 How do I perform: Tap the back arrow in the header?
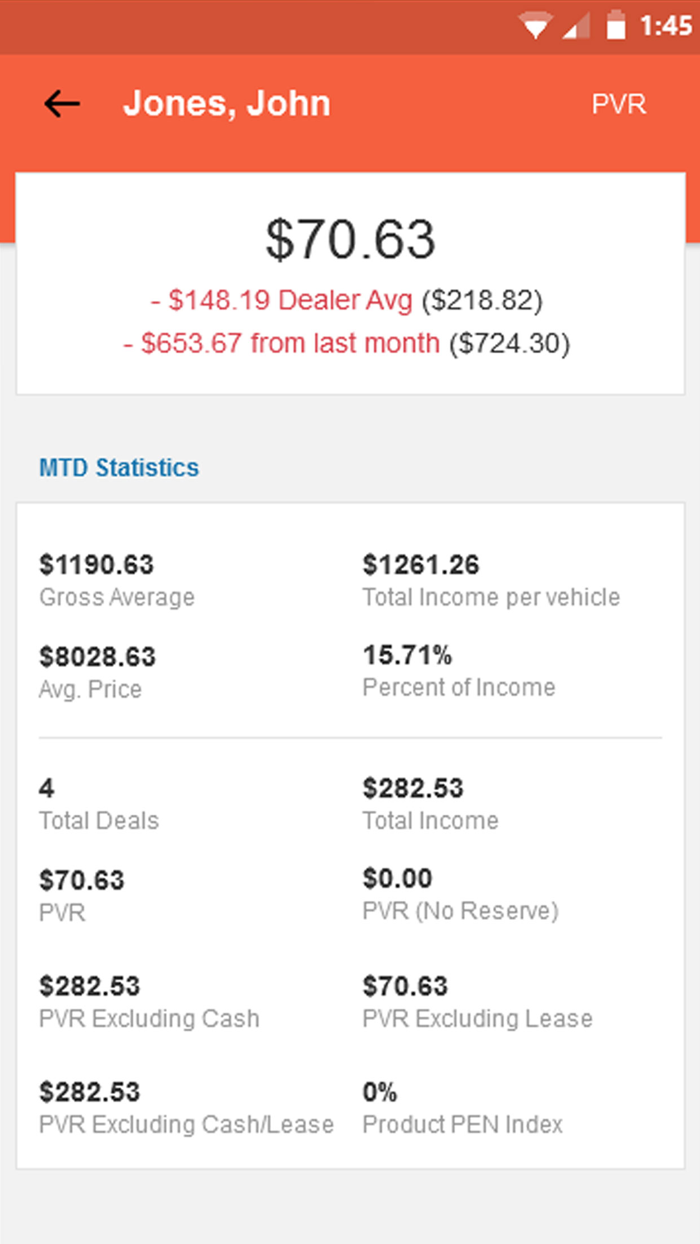60,104
